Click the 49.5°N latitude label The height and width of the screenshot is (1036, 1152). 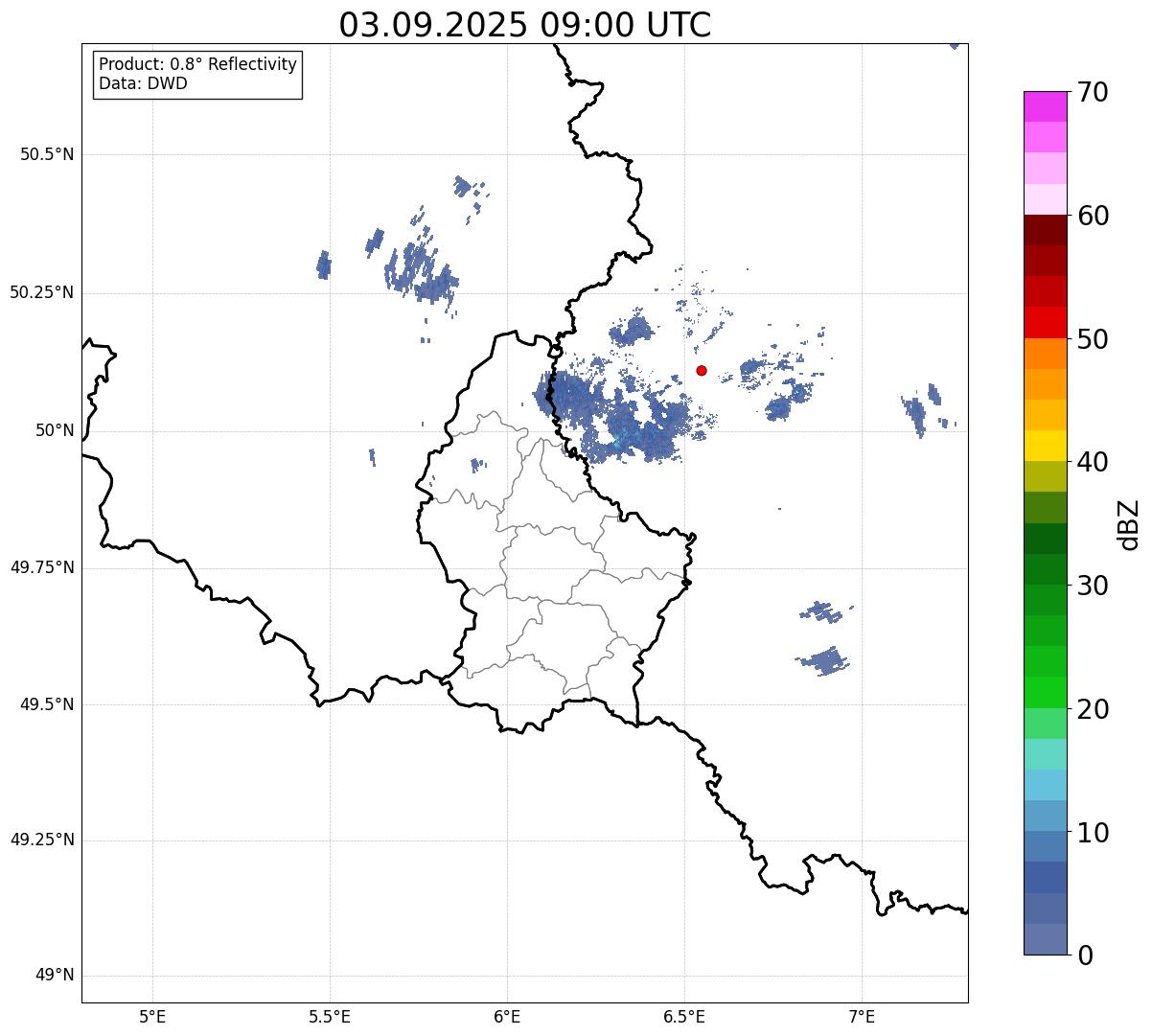pos(47,704)
